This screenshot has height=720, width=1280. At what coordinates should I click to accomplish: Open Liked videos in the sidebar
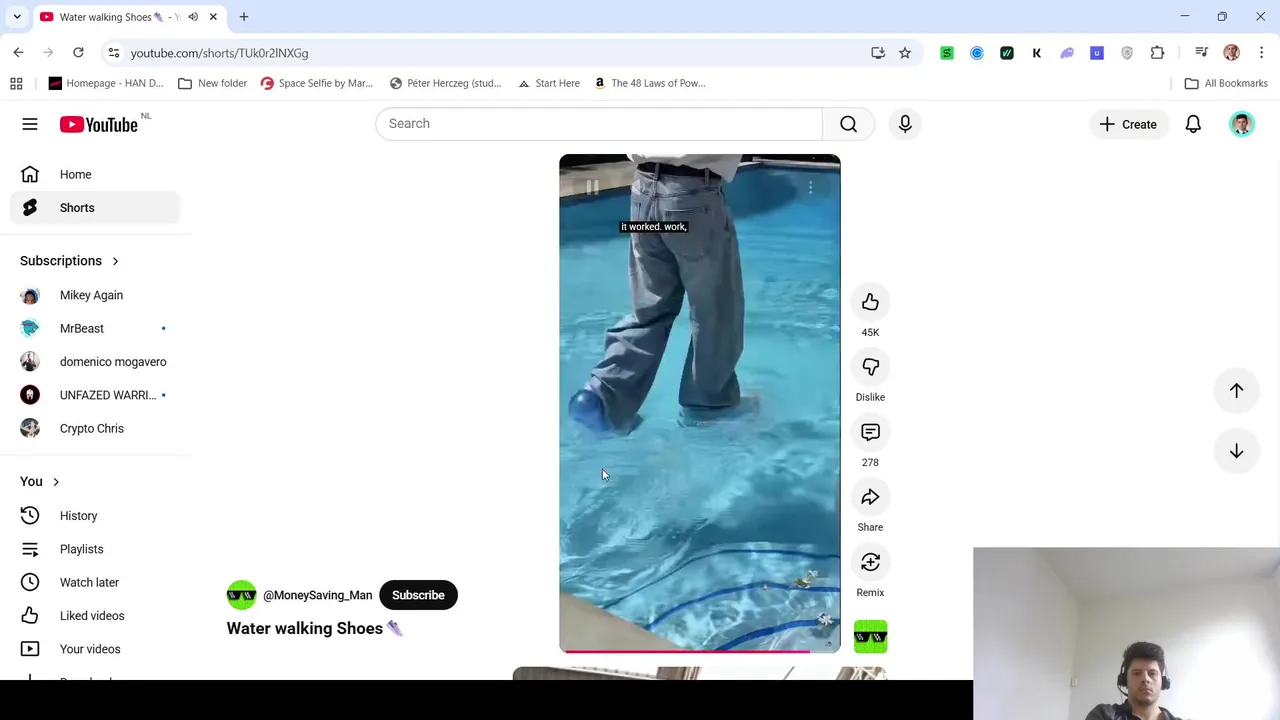pyautogui.click(x=95, y=616)
